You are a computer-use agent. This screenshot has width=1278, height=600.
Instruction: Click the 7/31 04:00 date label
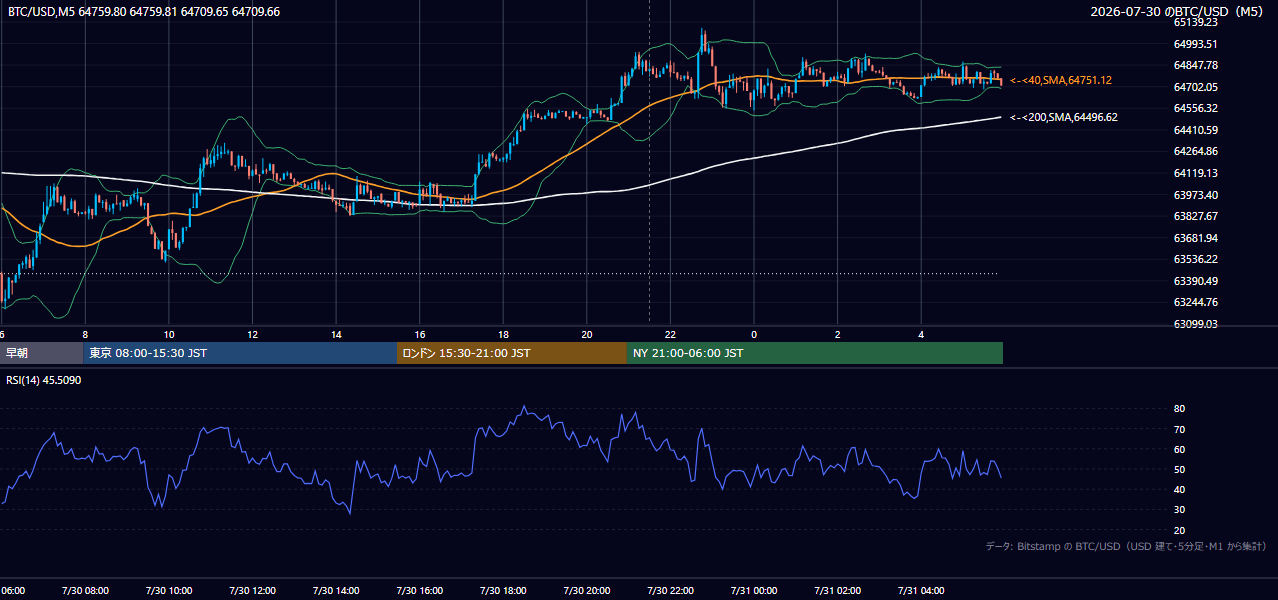coord(921,591)
